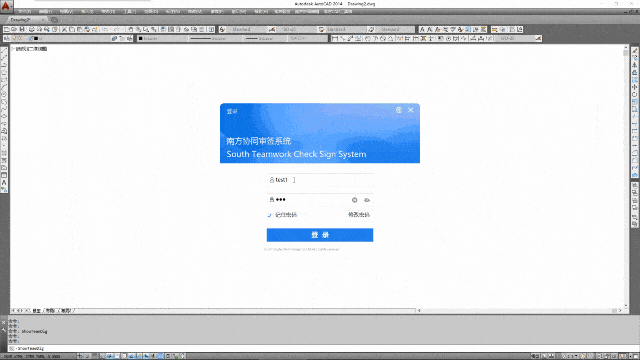Open the ByLayer linetype dropdown
Viewport: 640px width, 360px height.
215,38
